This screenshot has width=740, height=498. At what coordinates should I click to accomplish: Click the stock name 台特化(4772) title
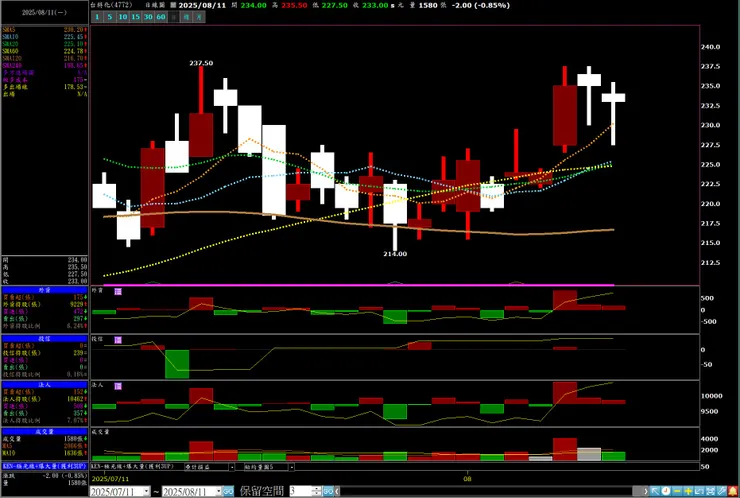111,5
